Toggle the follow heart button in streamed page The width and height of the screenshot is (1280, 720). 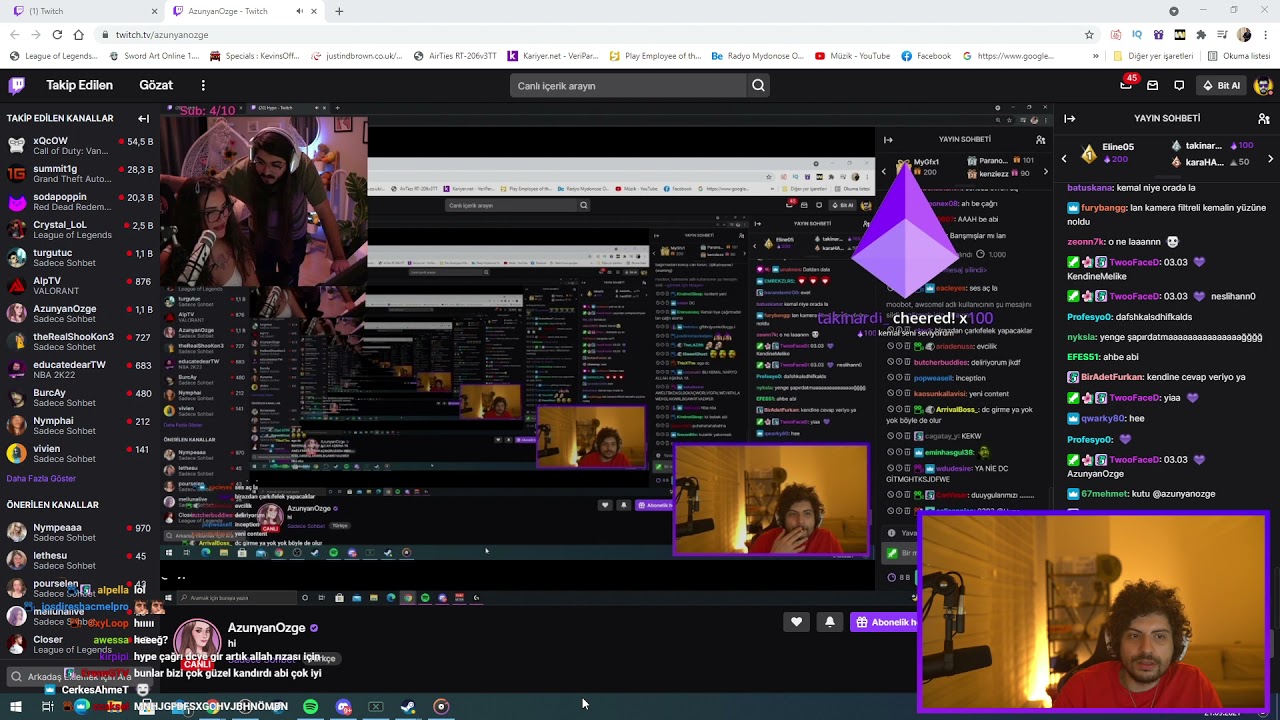point(796,622)
